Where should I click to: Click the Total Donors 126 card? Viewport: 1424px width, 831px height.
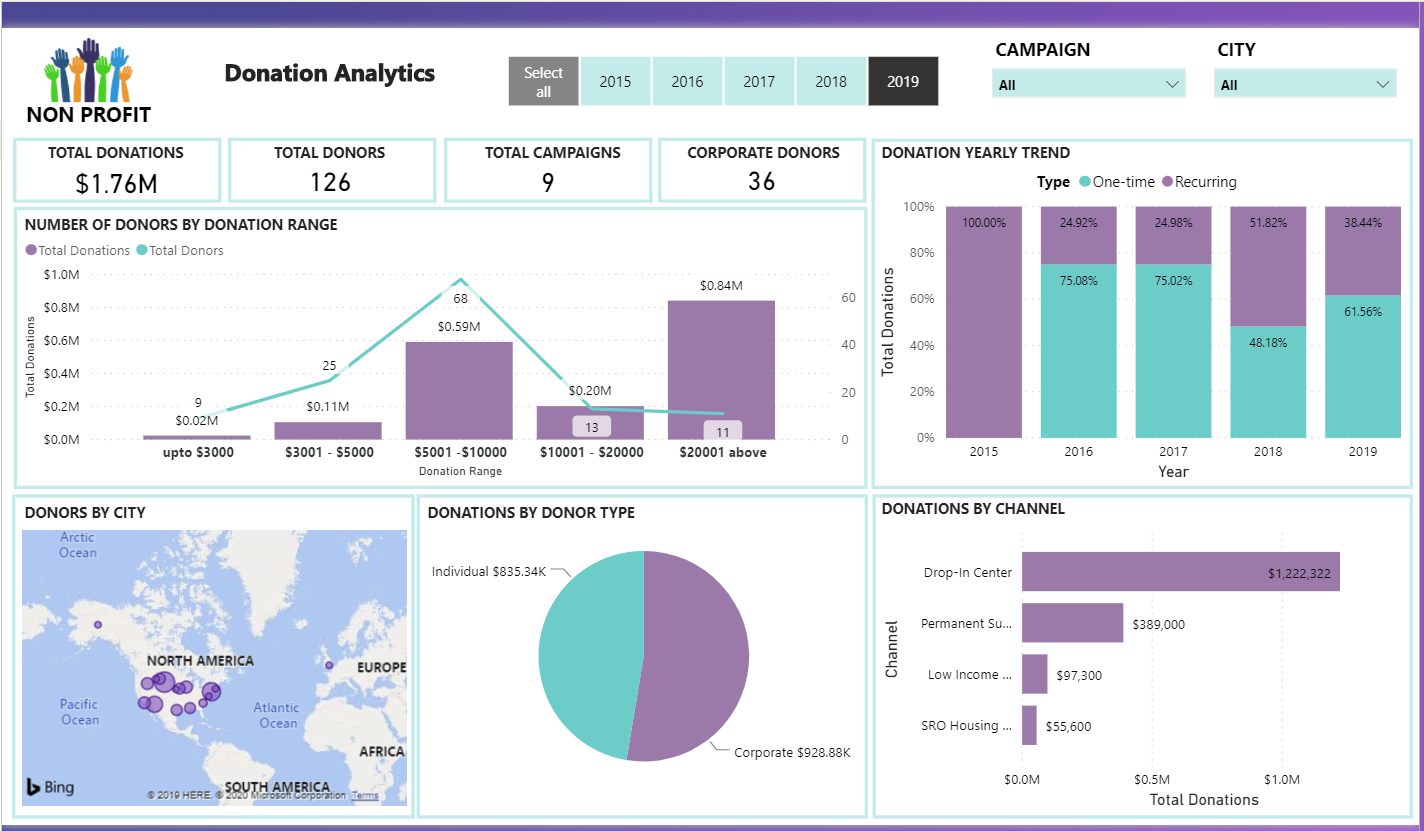331,170
